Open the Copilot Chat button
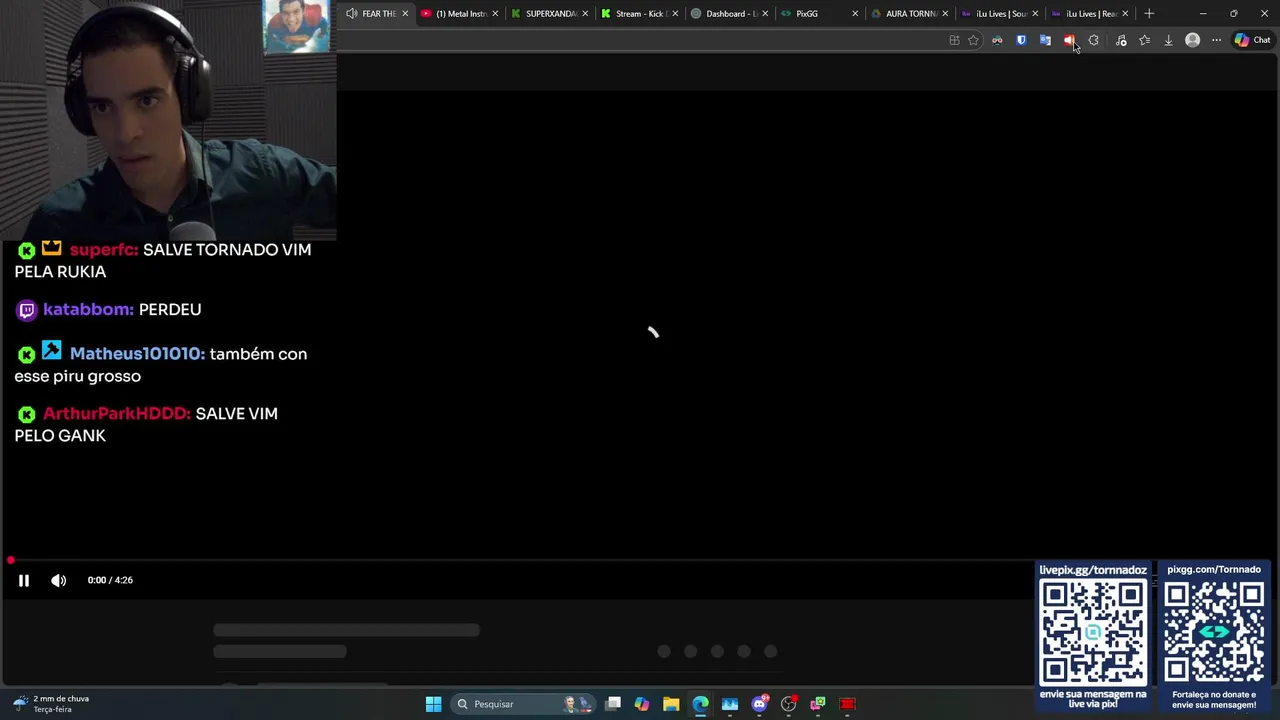 [1252, 40]
